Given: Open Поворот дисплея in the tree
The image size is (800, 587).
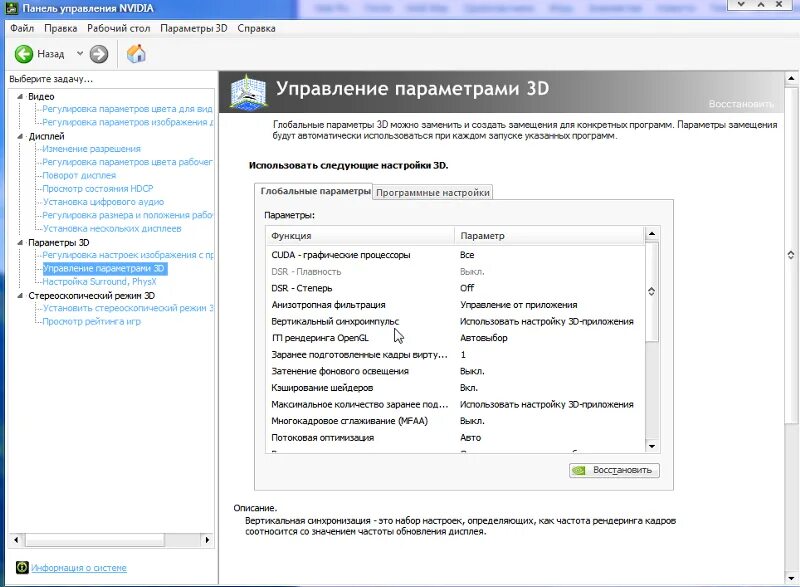Looking at the screenshot, I should point(79,175).
